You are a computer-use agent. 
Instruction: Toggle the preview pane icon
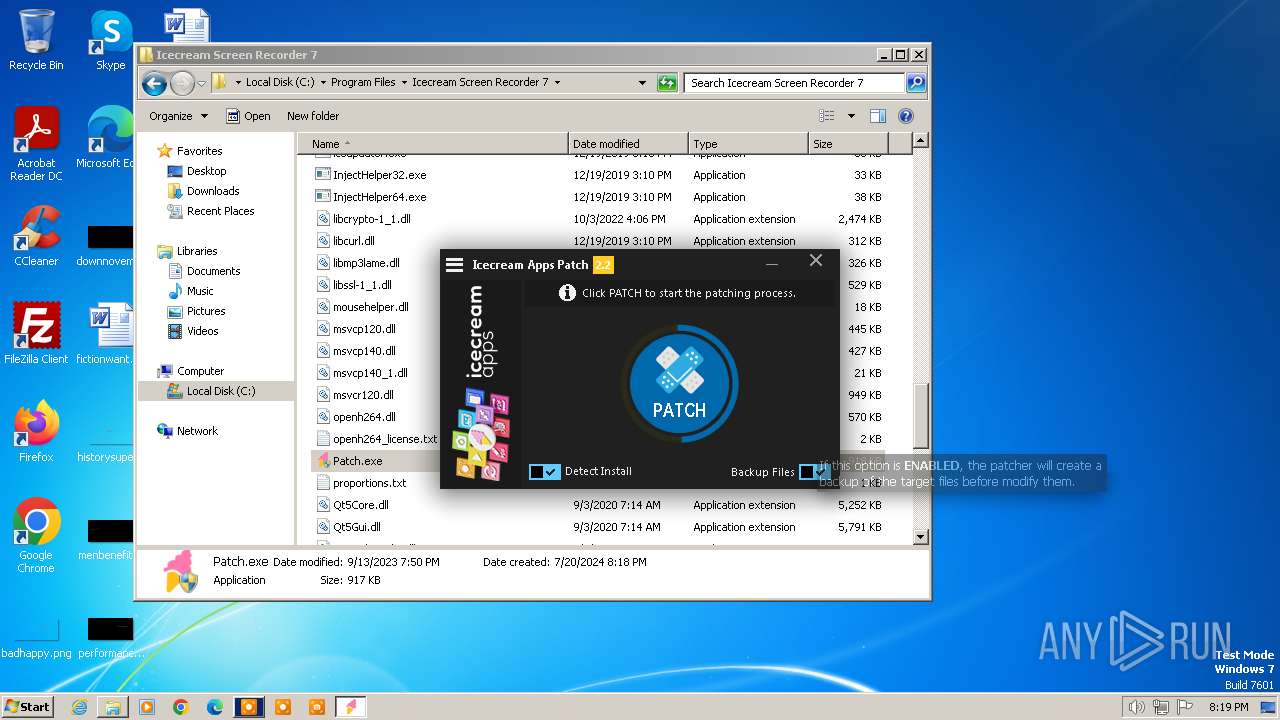(877, 116)
